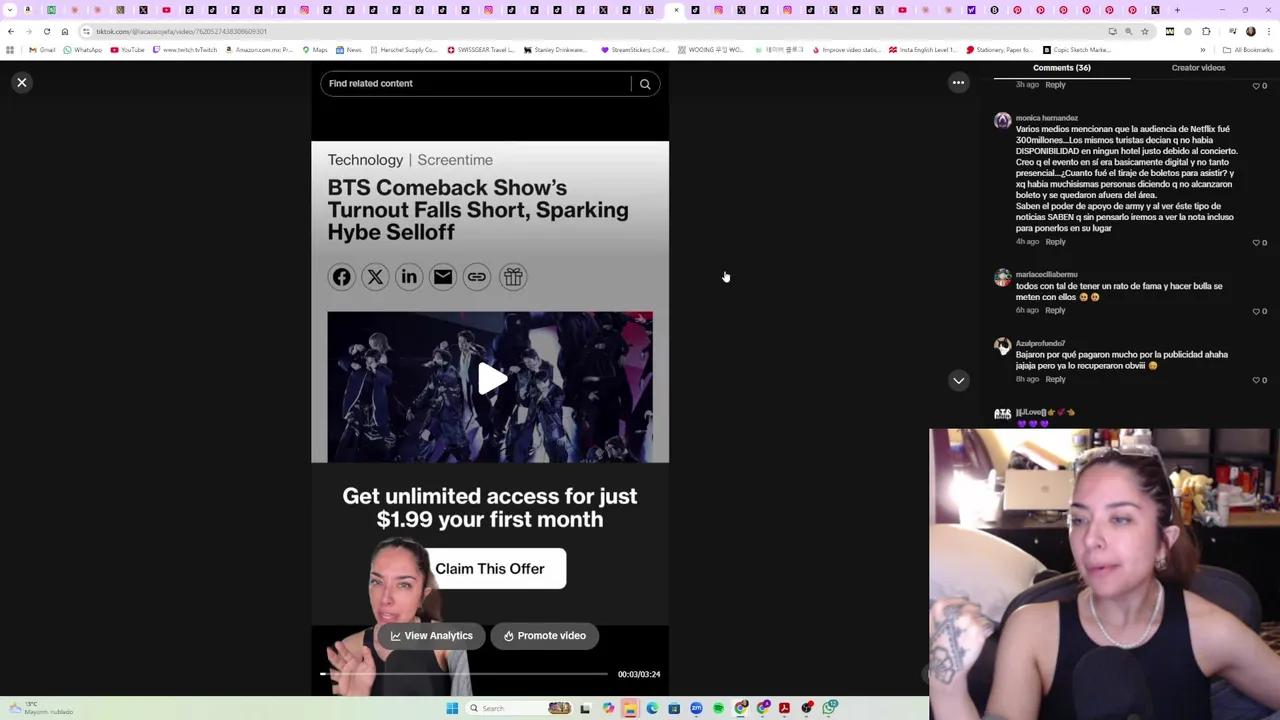Switch to Comments (36) tab
This screenshot has width=1280, height=720.
pos(1062,68)
